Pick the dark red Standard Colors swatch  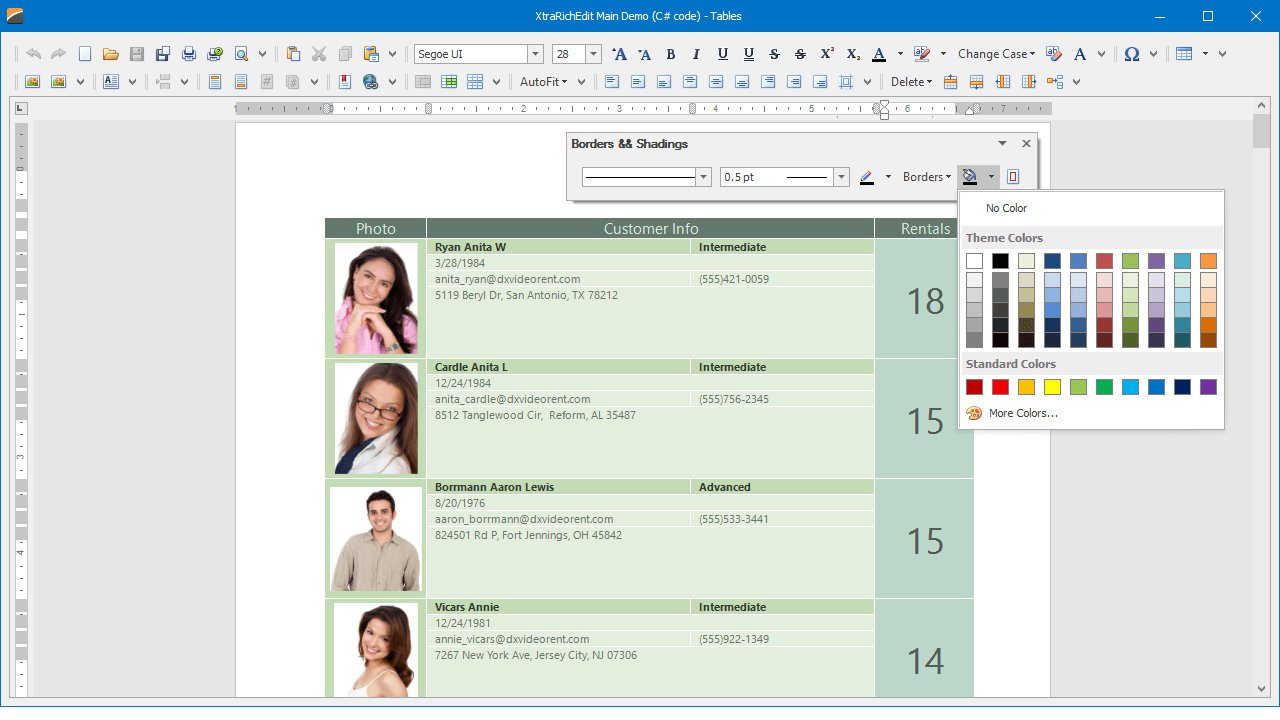974,386
